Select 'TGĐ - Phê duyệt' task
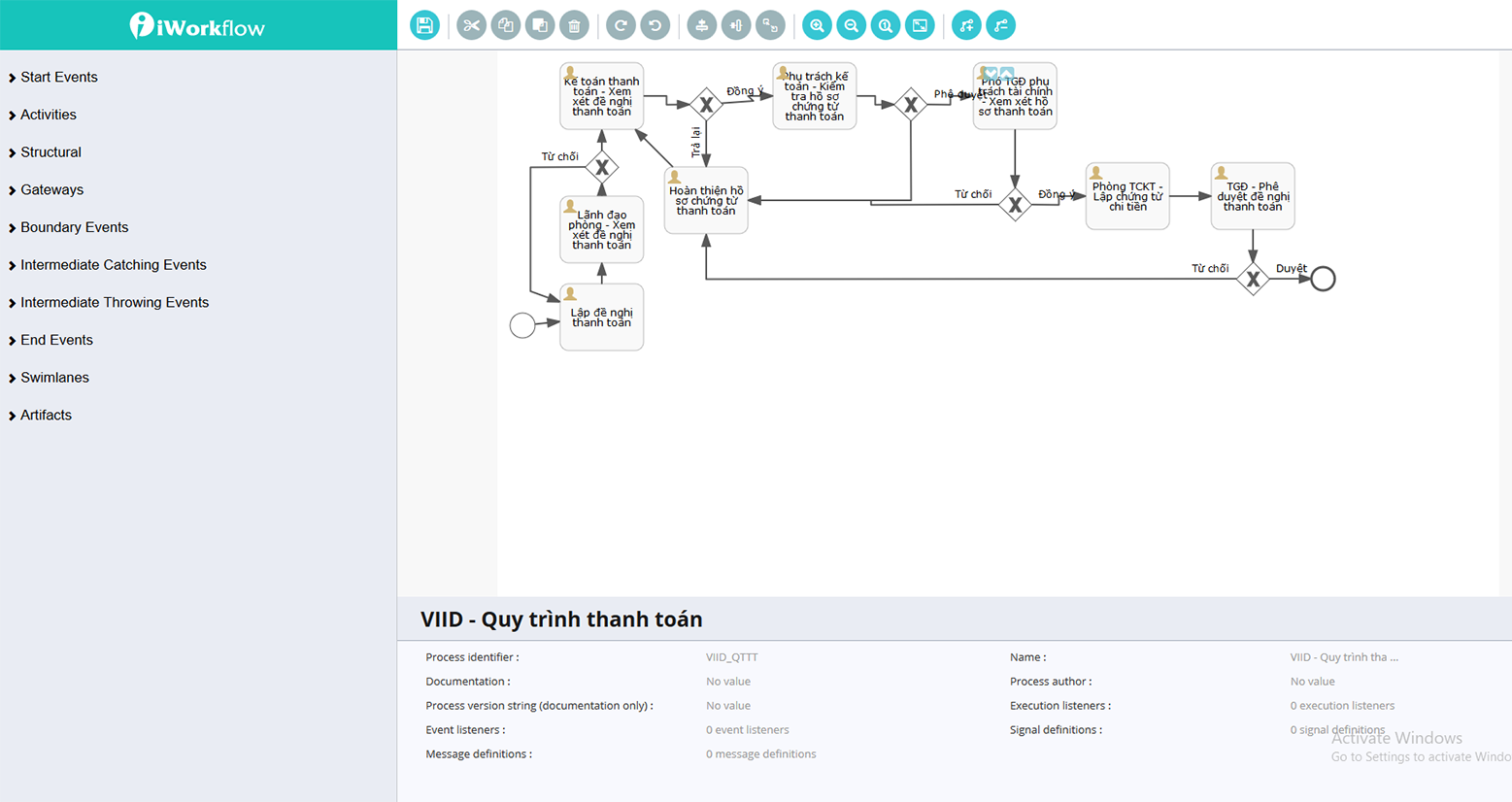The image size is (1512, 802). [x=1253, y=196]
